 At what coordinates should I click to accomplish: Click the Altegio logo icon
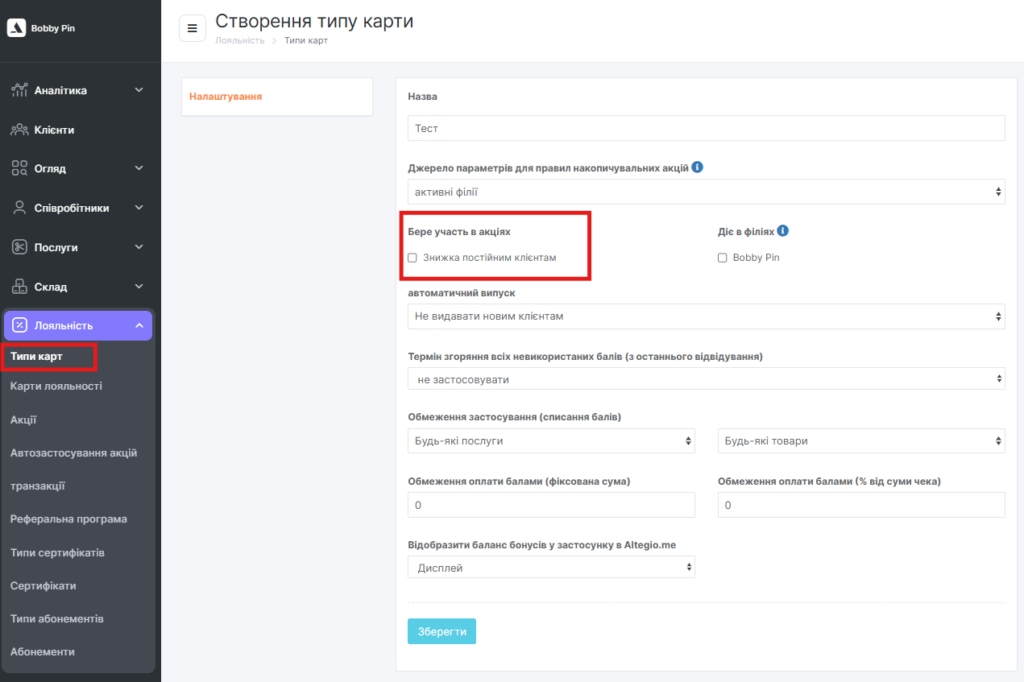point(16,28)
